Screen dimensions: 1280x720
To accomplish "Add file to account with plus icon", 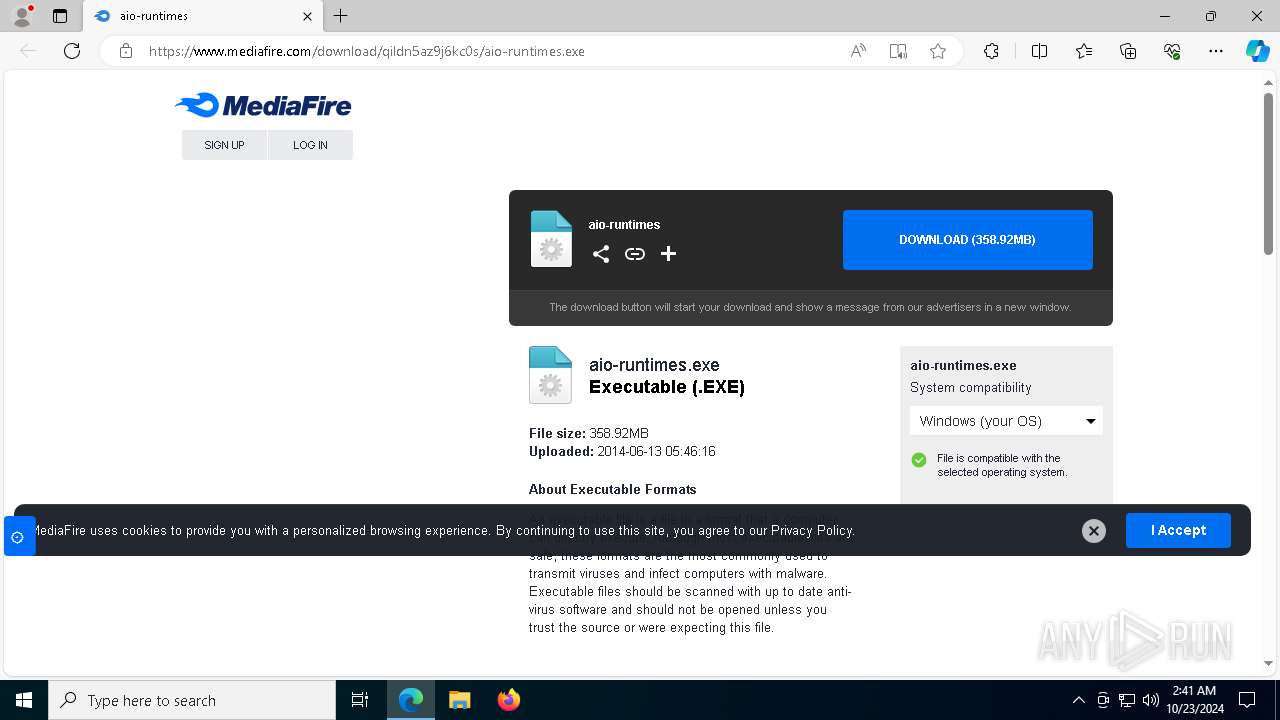I will 669,254.
